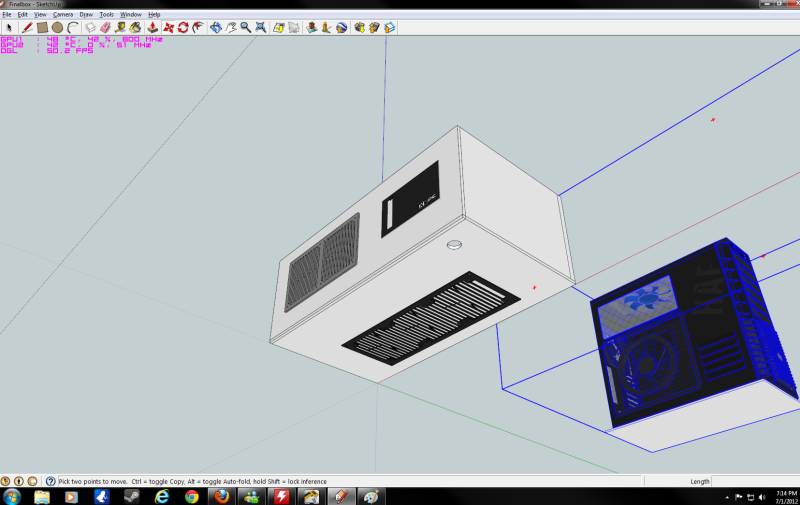
Task: Open the Tools menu
Action: [107, 15]
